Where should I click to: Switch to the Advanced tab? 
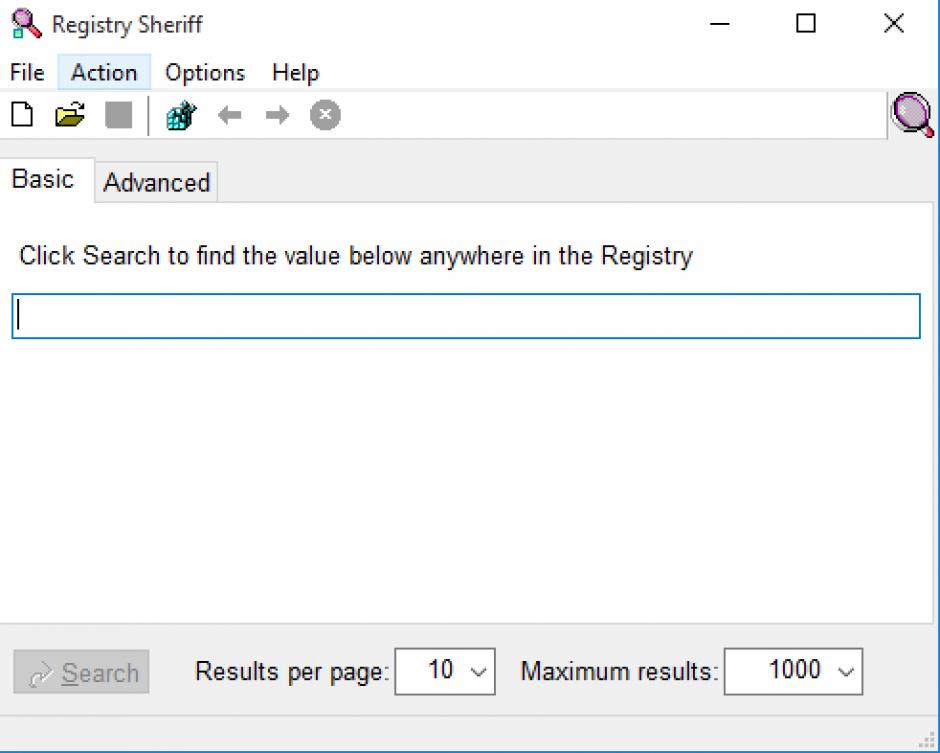[156, 182]
